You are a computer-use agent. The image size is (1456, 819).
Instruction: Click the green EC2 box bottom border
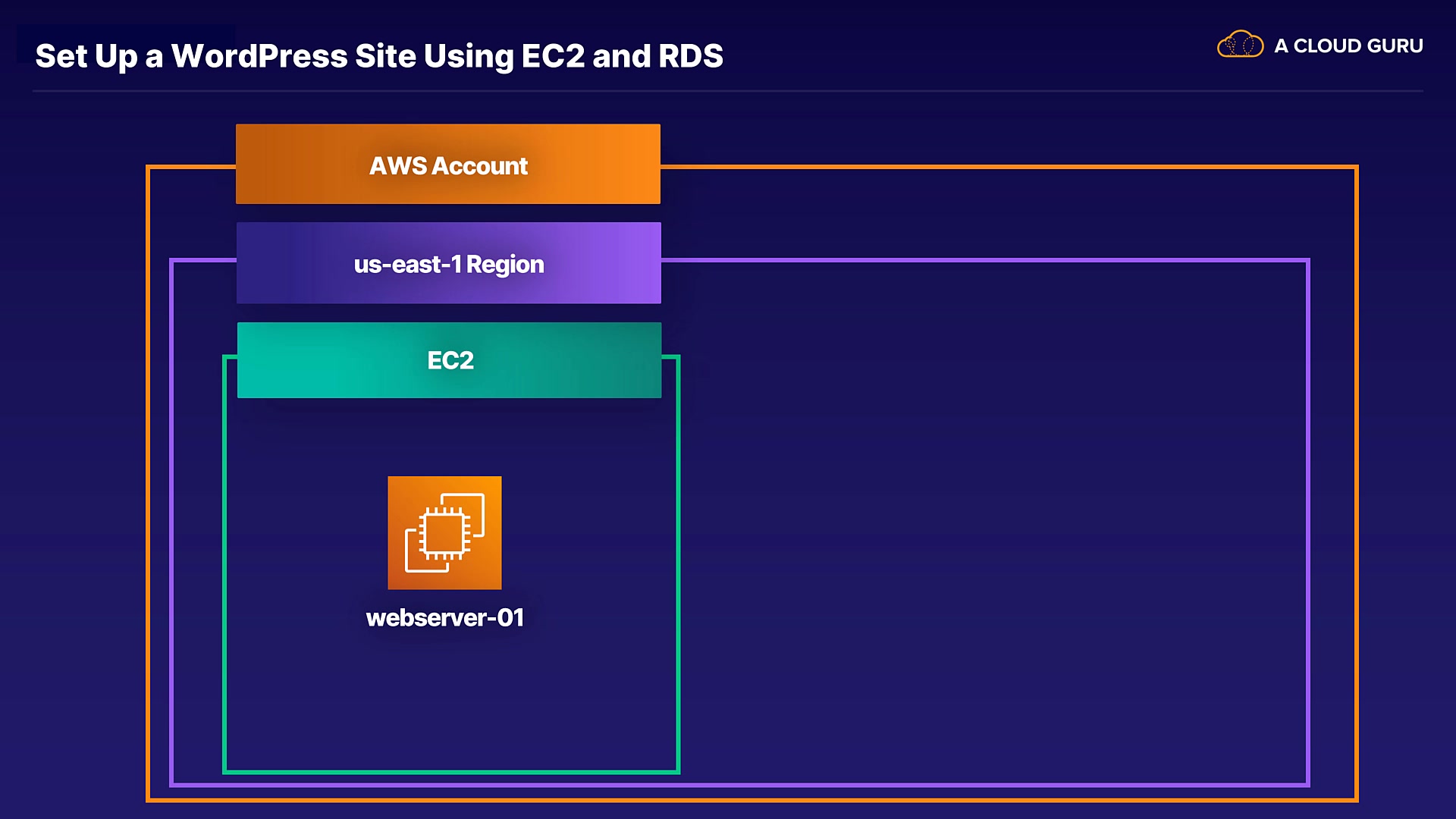pyautogui.click(x=451, y=771)
